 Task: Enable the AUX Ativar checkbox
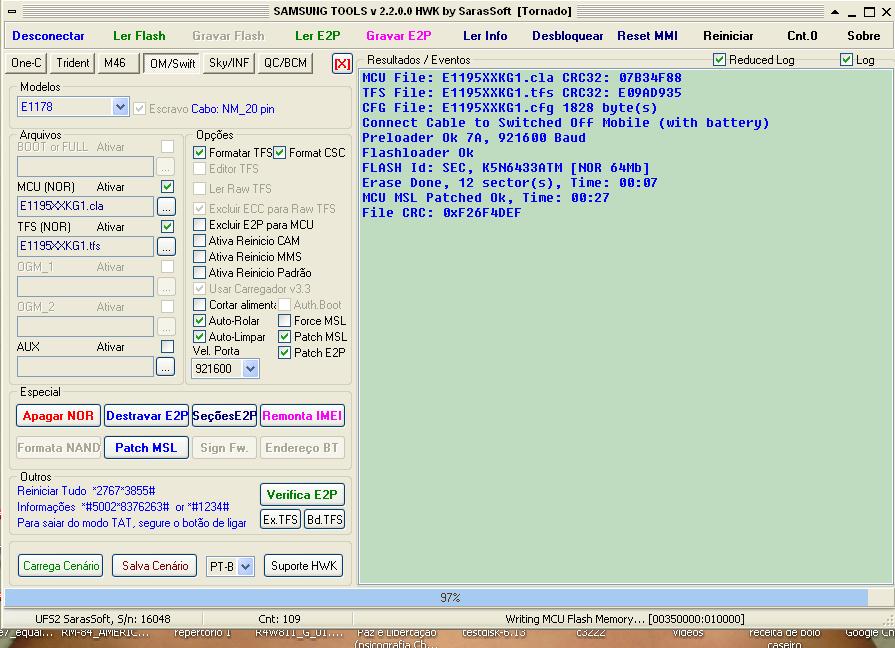[167, 347]
